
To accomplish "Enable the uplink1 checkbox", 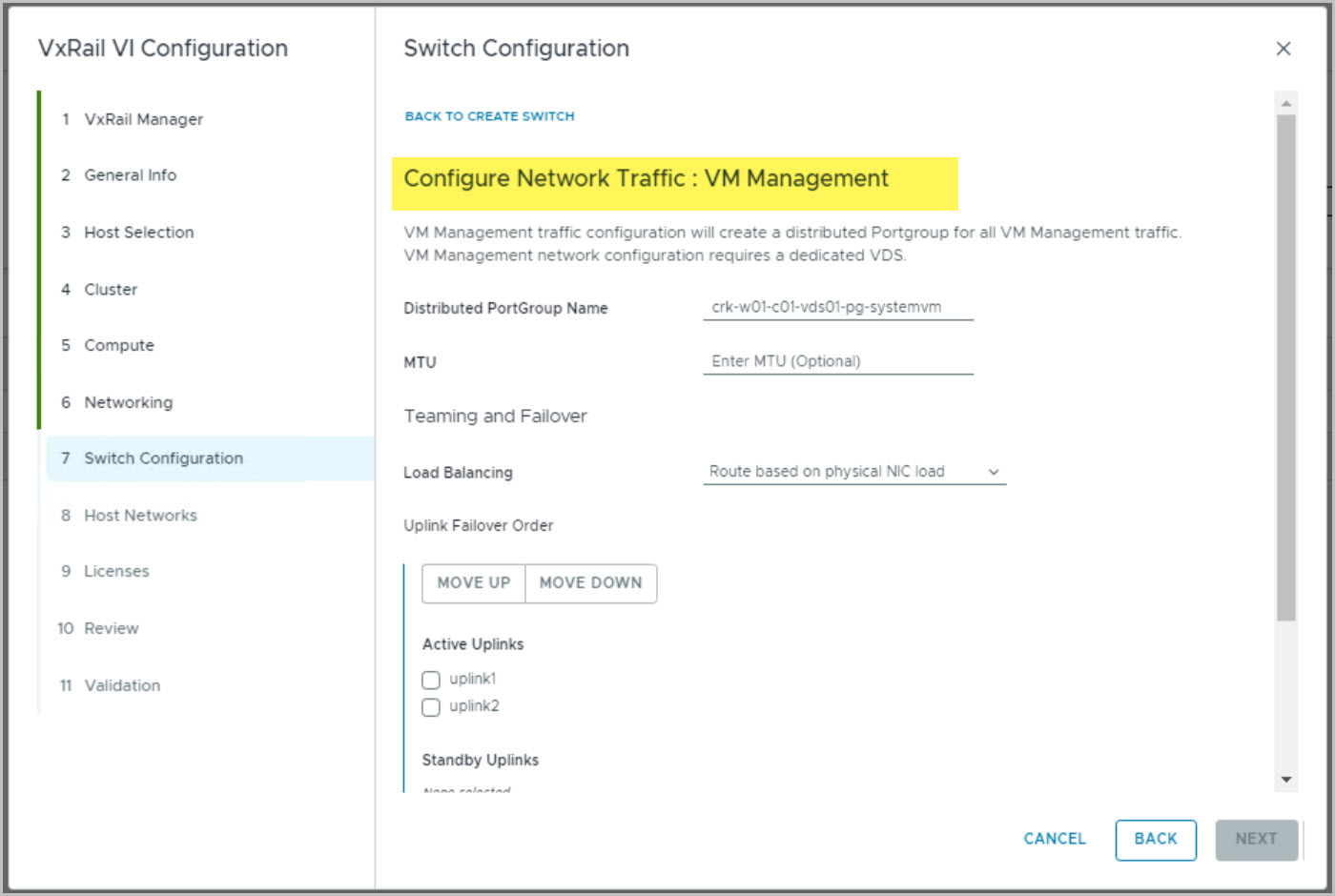I will (x=431, y=680).
